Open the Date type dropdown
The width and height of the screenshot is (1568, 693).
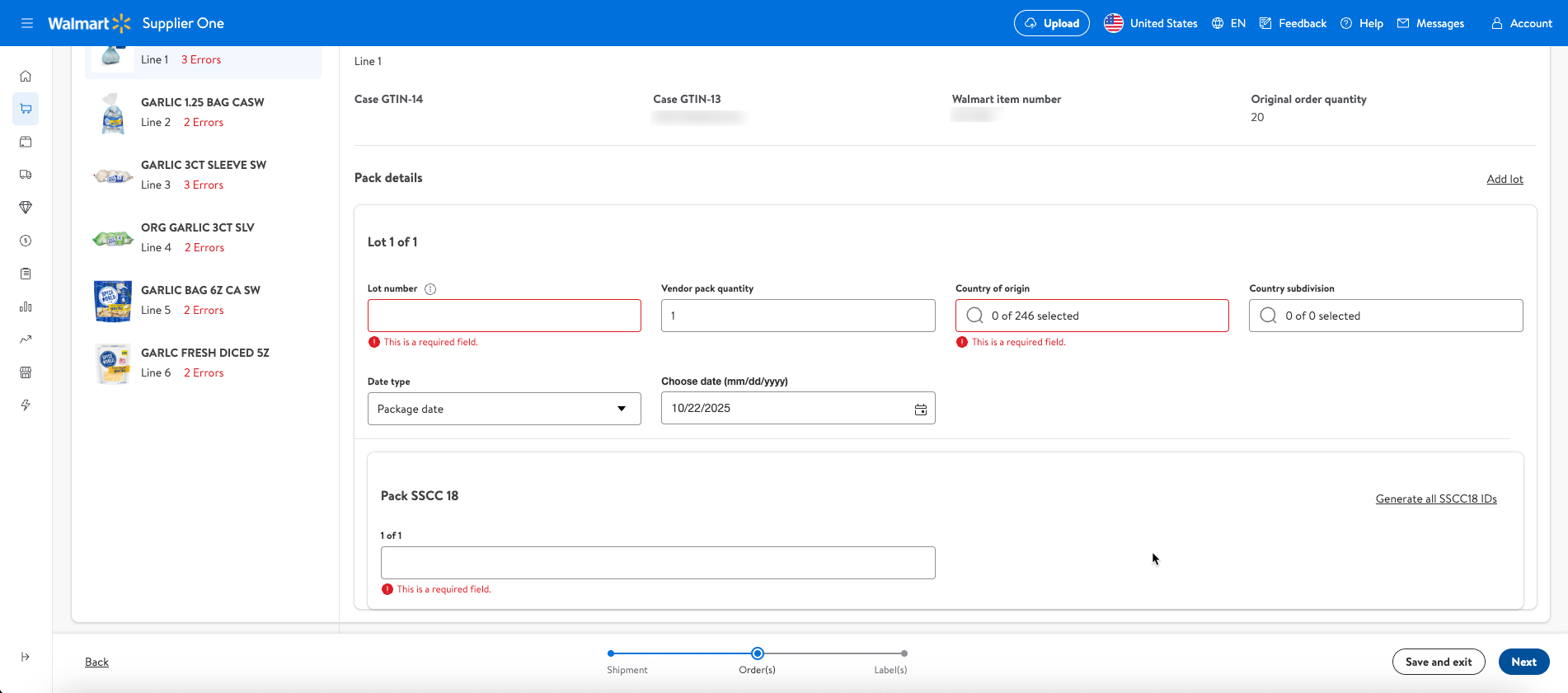click(x=504, y=409)
